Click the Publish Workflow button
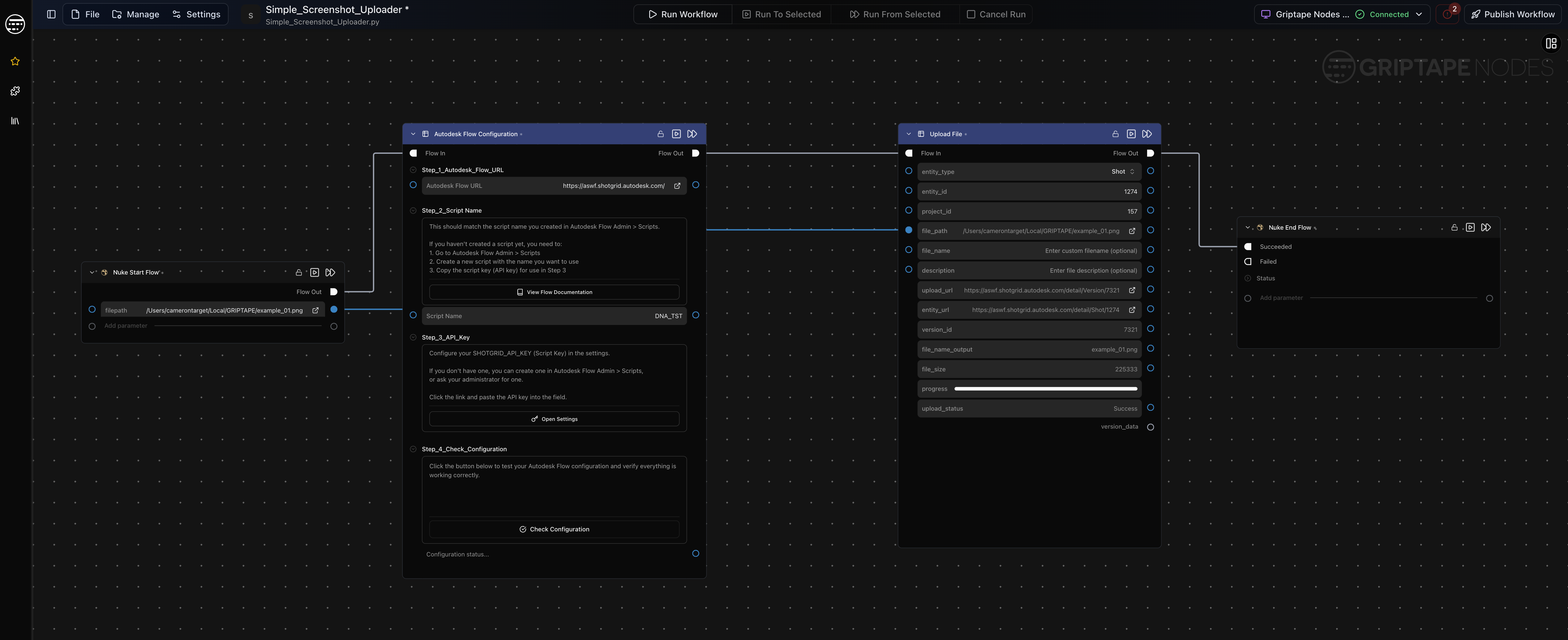 tap(1513, 14)
